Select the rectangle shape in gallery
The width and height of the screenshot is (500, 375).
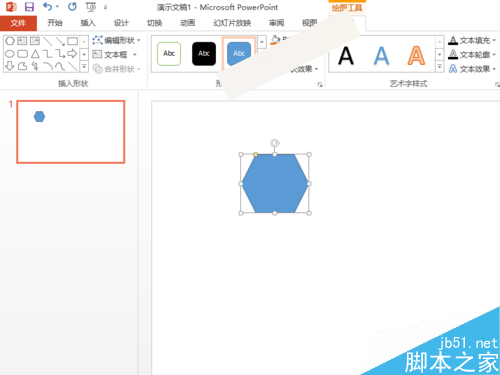pyautogui.click(x=72, y=41)
